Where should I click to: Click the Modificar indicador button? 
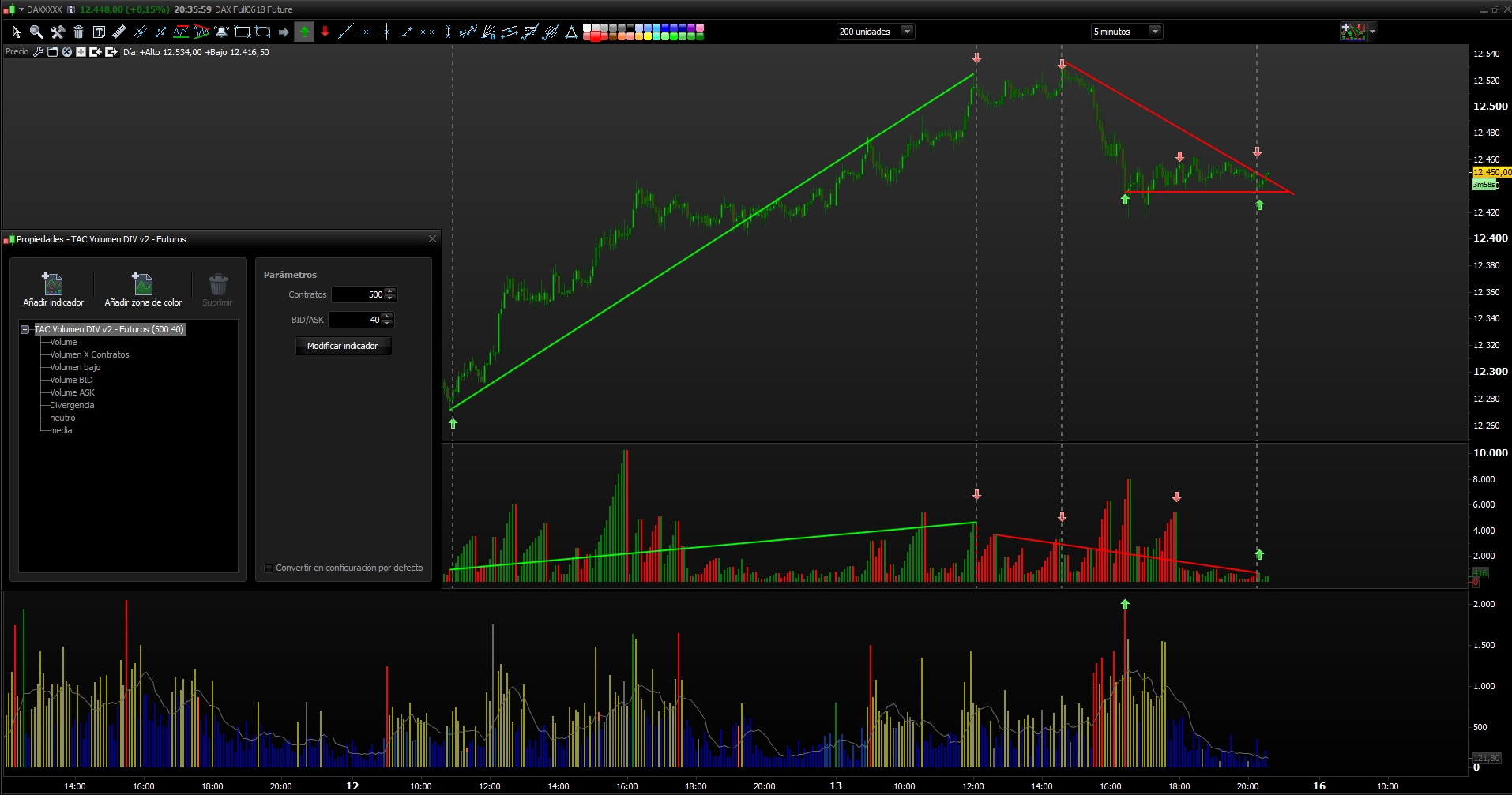tap(343, 346)
